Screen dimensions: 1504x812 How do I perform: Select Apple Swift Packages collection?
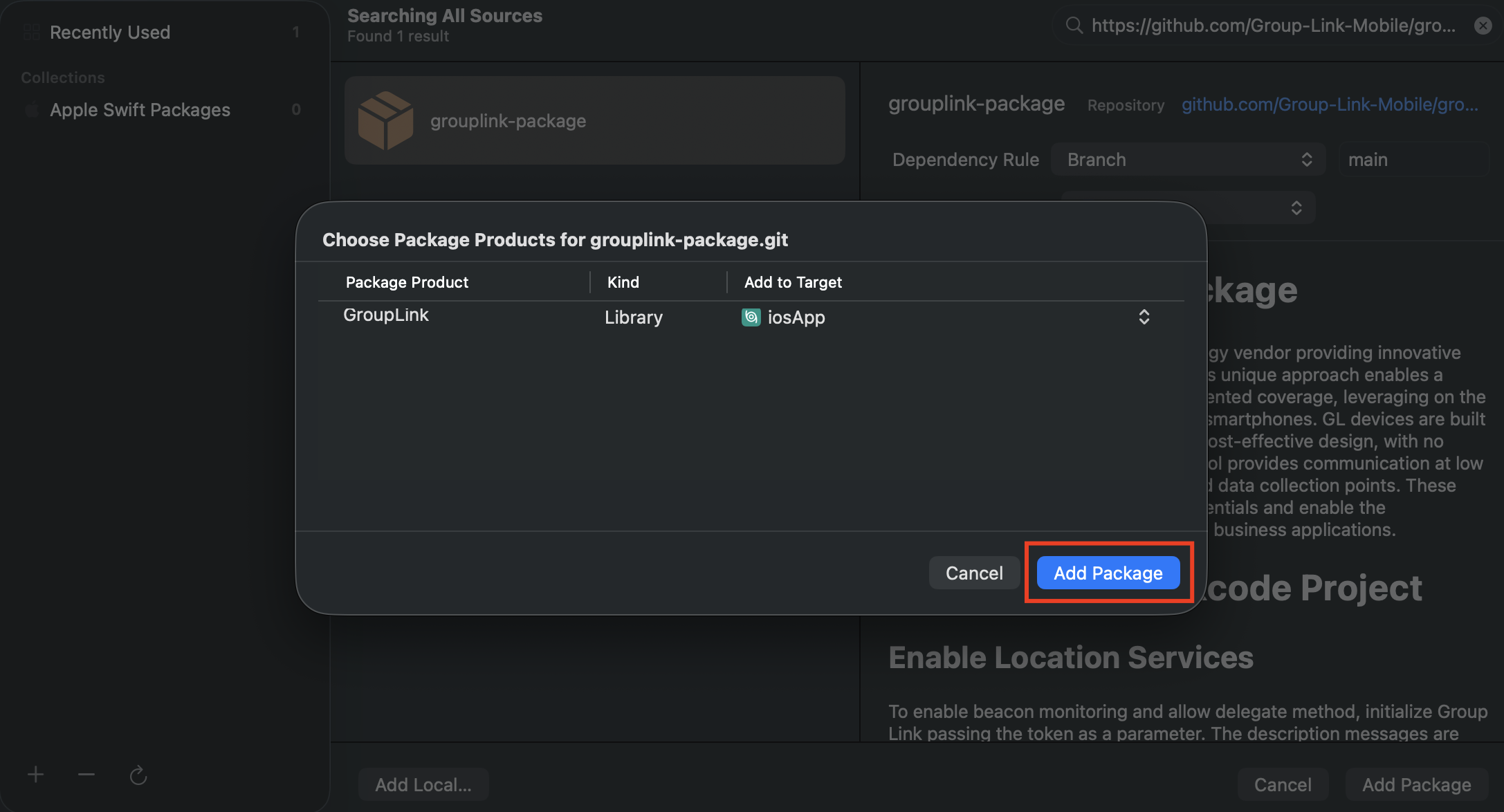click(x=165, y=109)
